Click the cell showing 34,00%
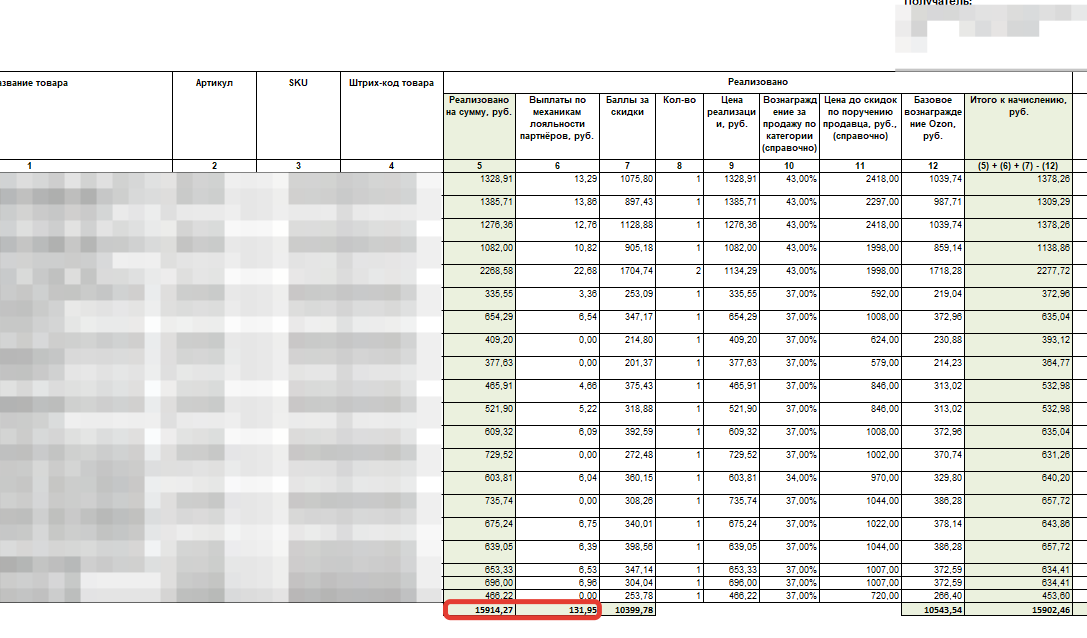 pos(790,478)
